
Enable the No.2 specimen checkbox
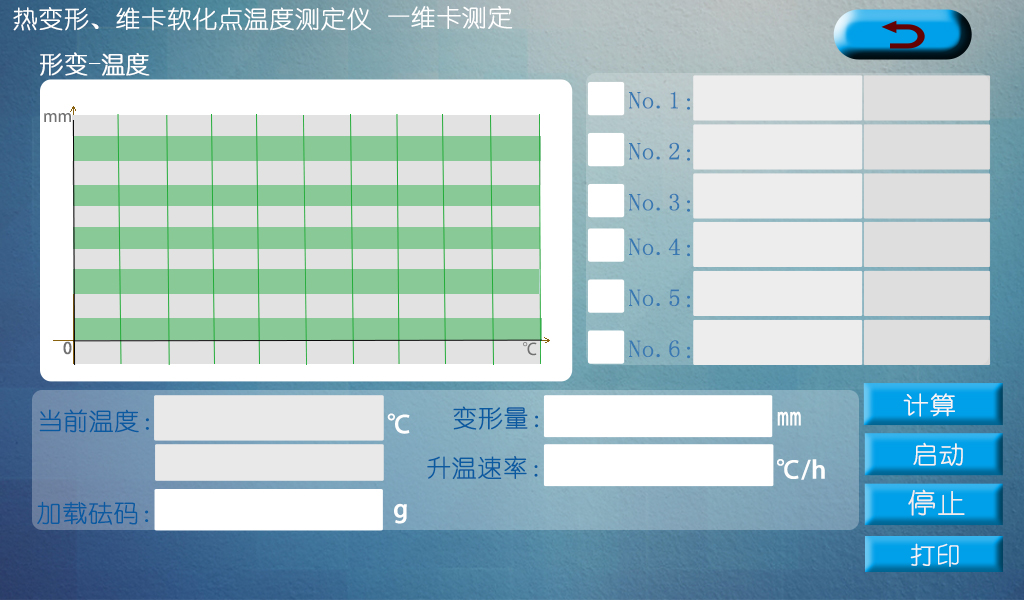[606, 148]
